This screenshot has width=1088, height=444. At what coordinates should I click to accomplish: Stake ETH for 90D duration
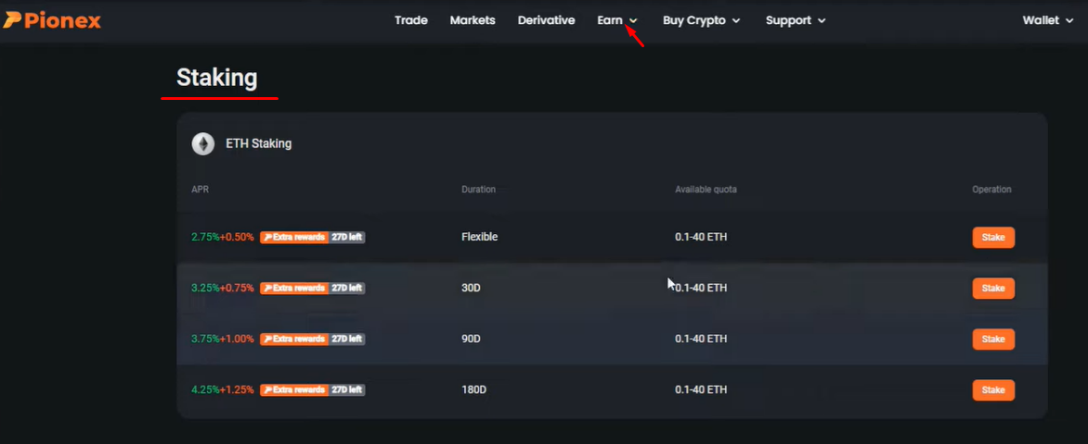pos(993,339)
